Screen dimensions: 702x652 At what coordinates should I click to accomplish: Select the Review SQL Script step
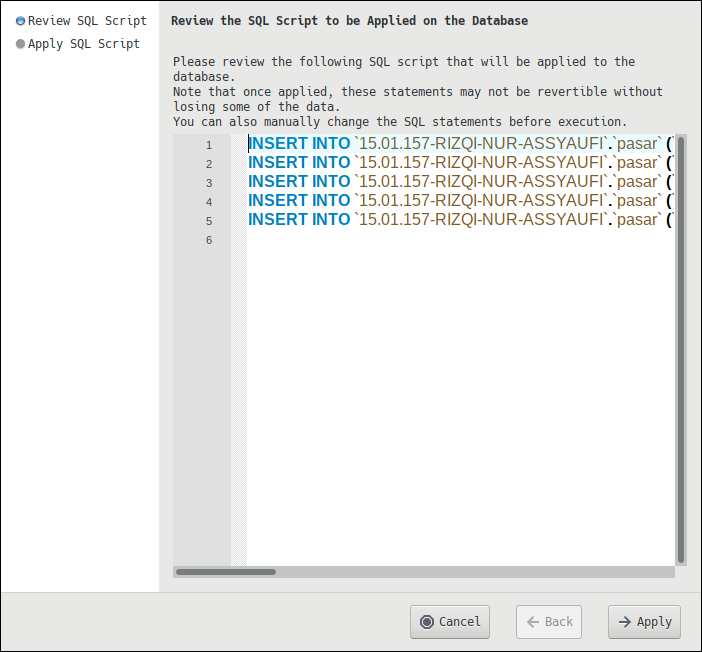click(x=86, y=21)
